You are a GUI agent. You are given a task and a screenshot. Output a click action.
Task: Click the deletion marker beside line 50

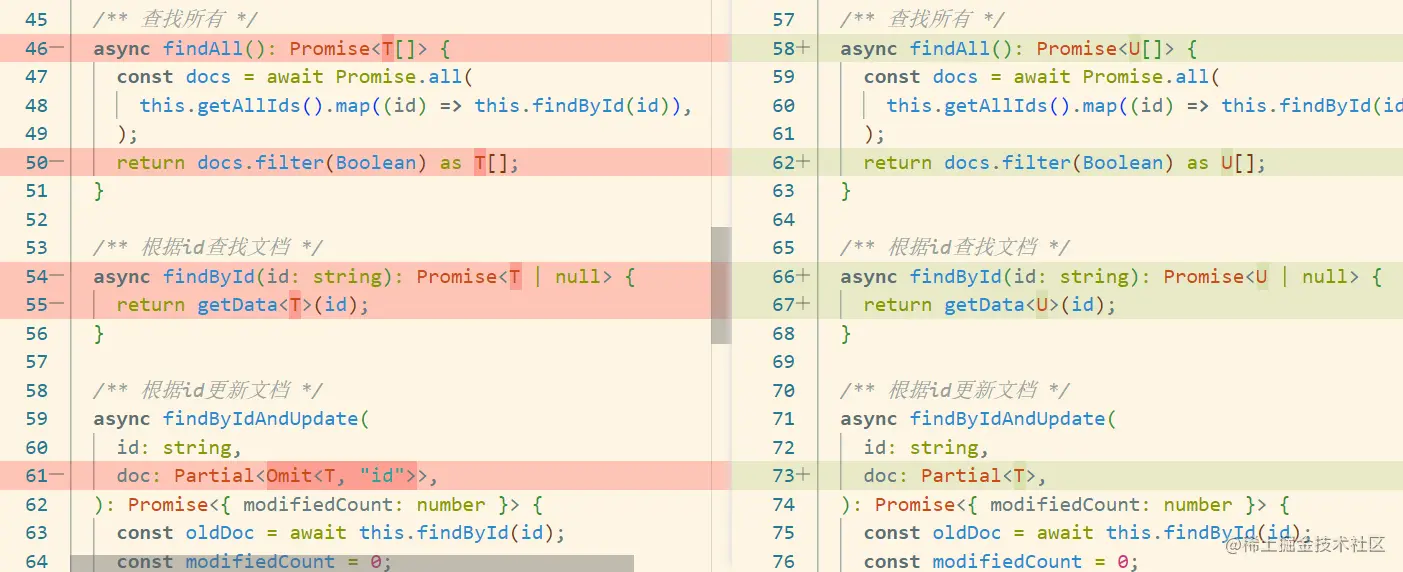[x=58, y=162]
